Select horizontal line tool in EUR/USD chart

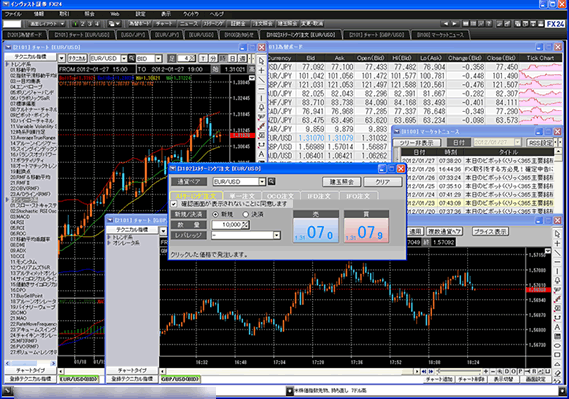261,89
